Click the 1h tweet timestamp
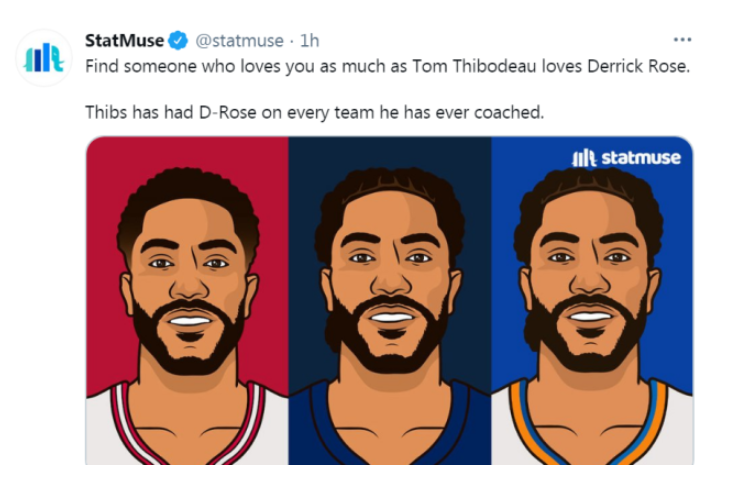This screenshot has width=751, height=480. click(310, 41)
